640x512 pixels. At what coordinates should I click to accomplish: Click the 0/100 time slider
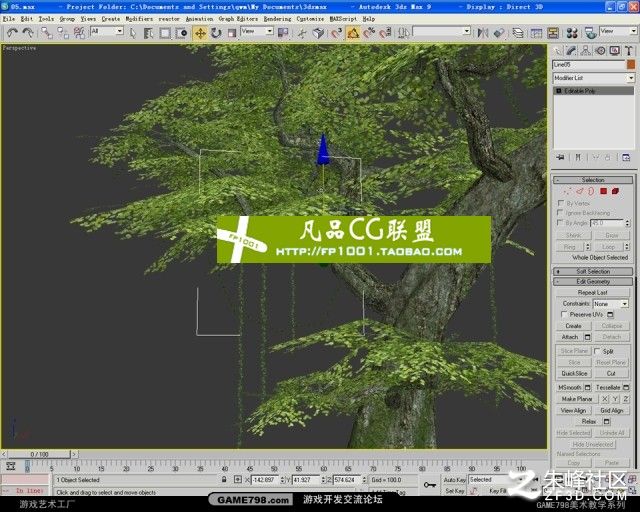pos(39,454)
